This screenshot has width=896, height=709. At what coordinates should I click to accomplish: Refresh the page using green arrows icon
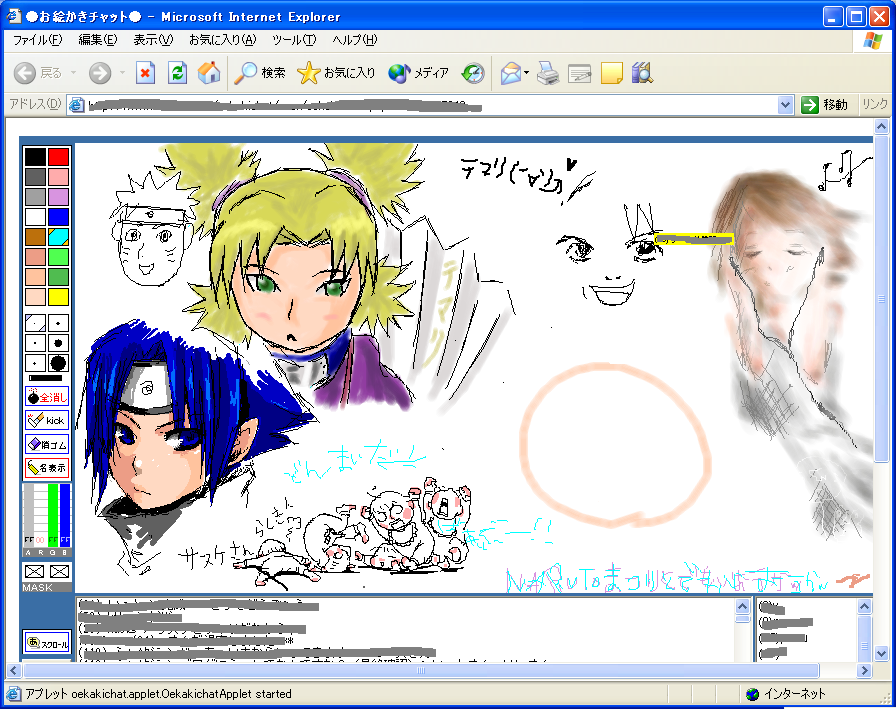click(177, 73)
